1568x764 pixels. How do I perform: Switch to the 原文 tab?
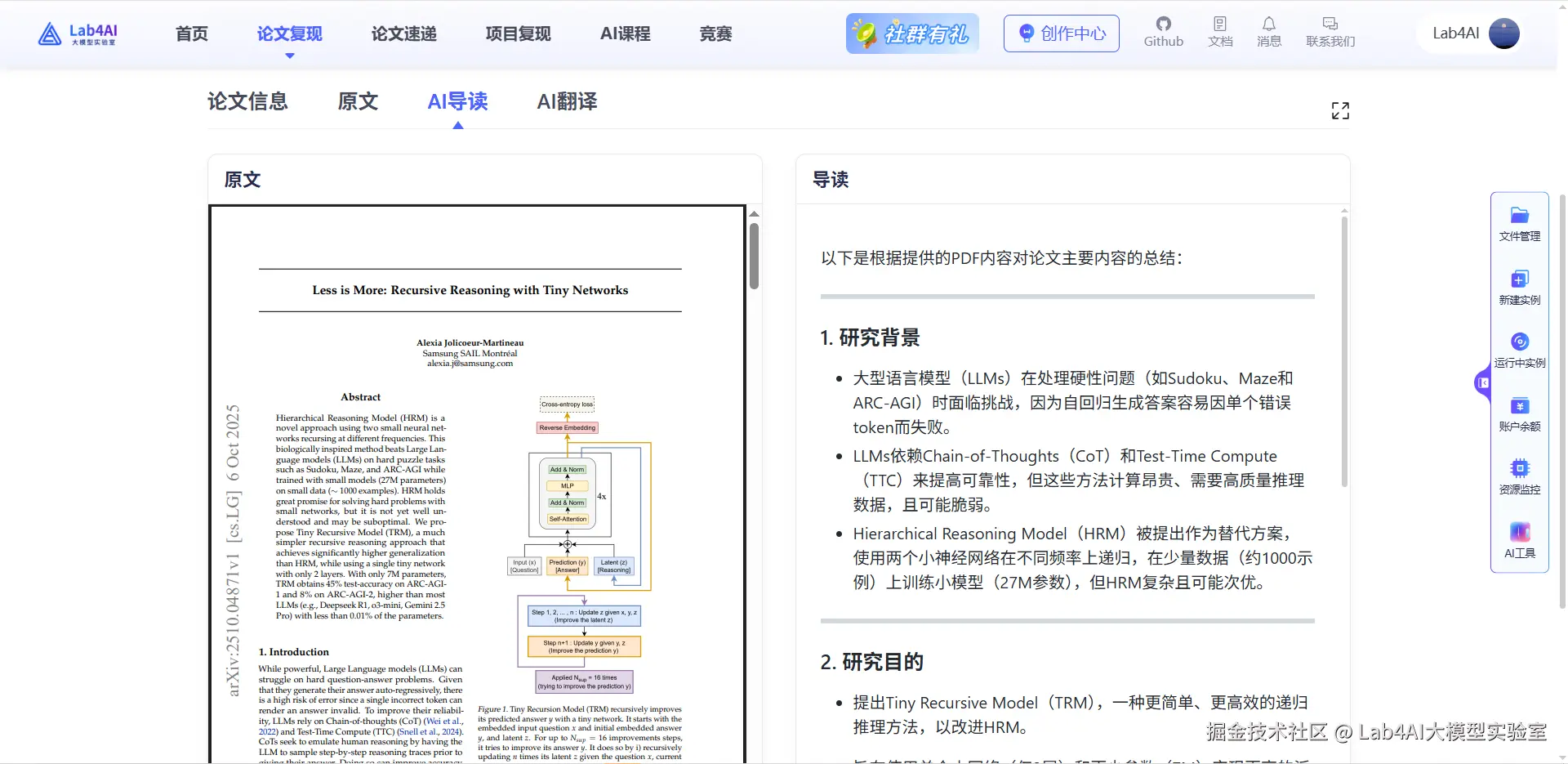[358, 101]
